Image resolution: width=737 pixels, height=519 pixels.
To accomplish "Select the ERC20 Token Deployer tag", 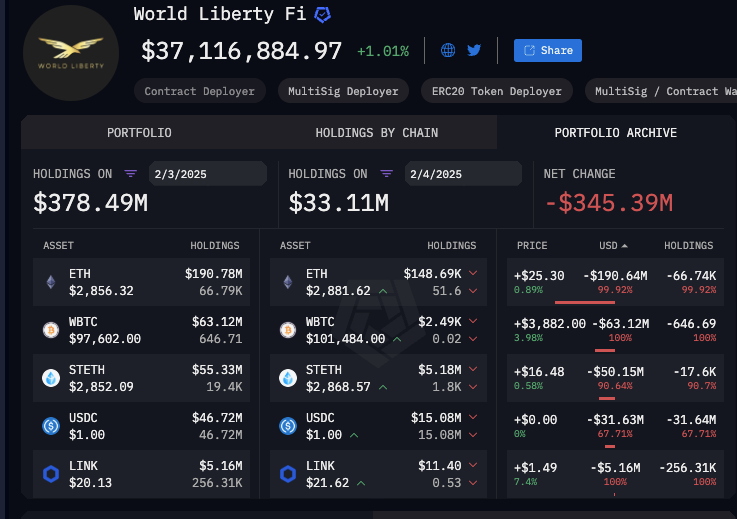I will tap(497, 91).
